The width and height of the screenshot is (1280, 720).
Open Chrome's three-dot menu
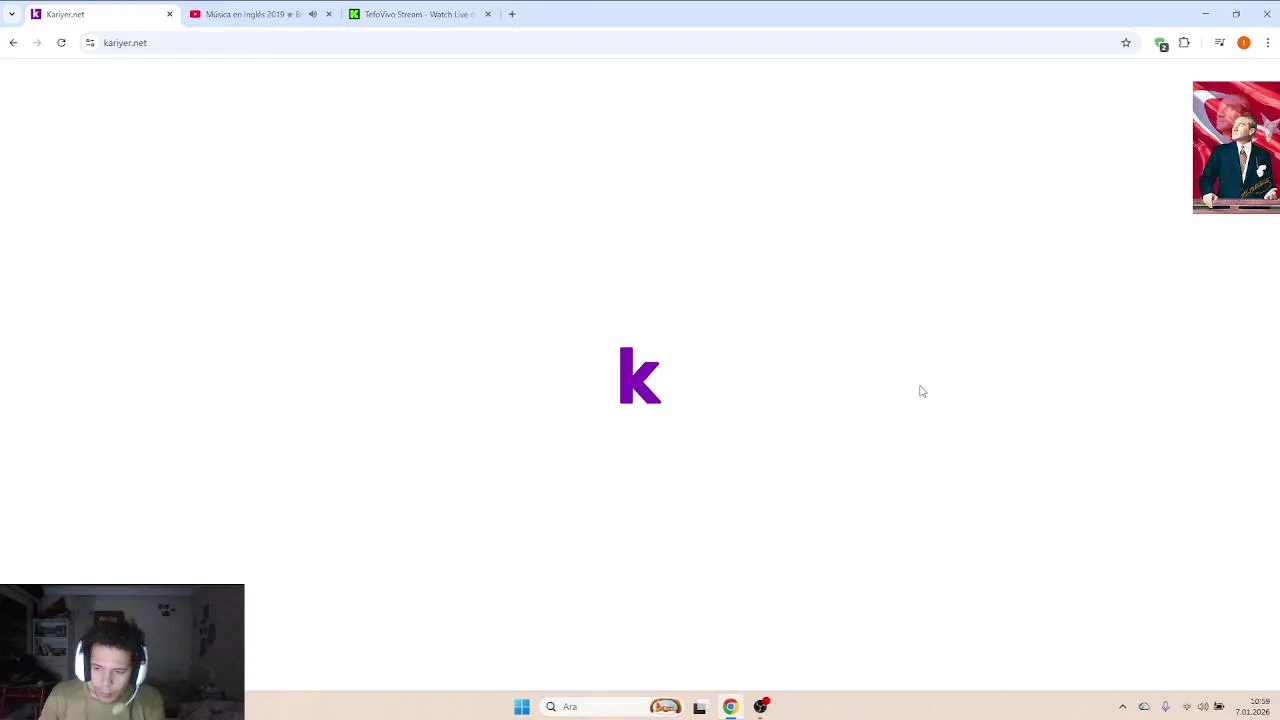coord(1268,43)
